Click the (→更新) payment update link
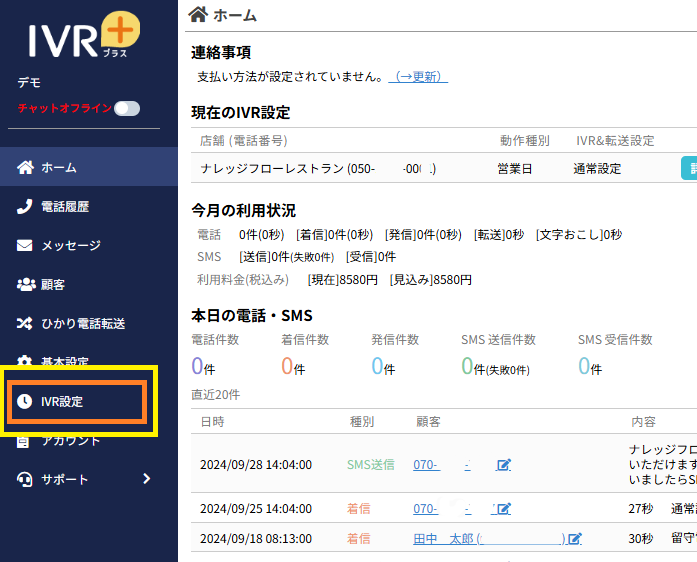 [418, 76]
